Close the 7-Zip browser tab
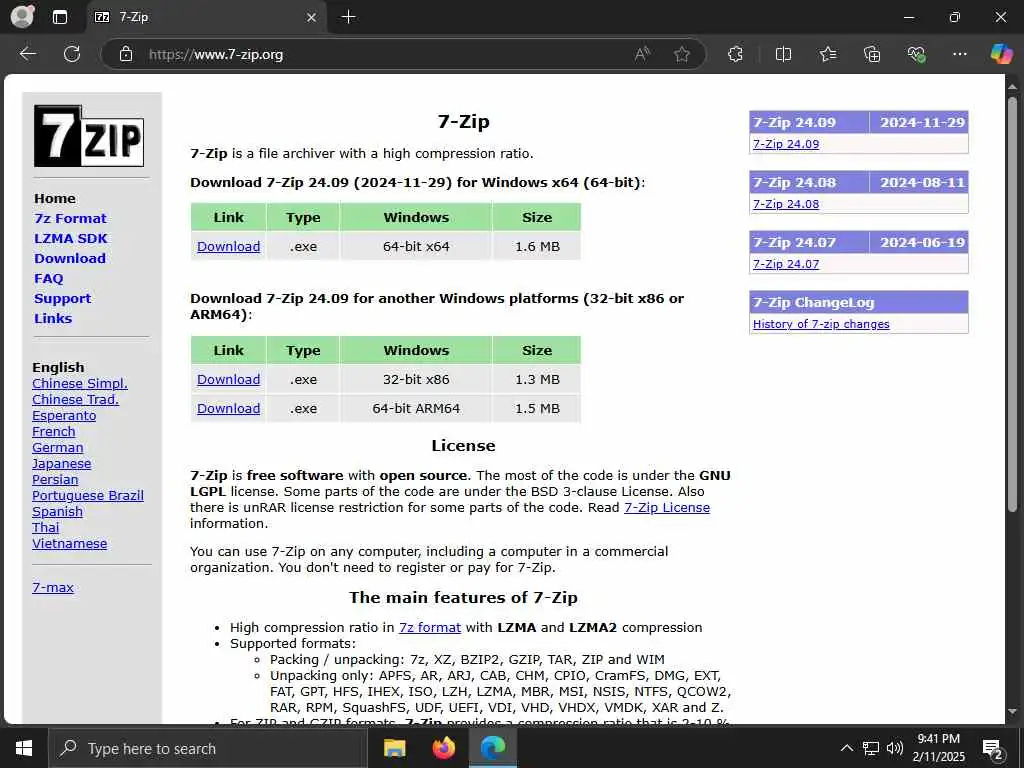Screen dimensions: 1024x768 (312, 18)
